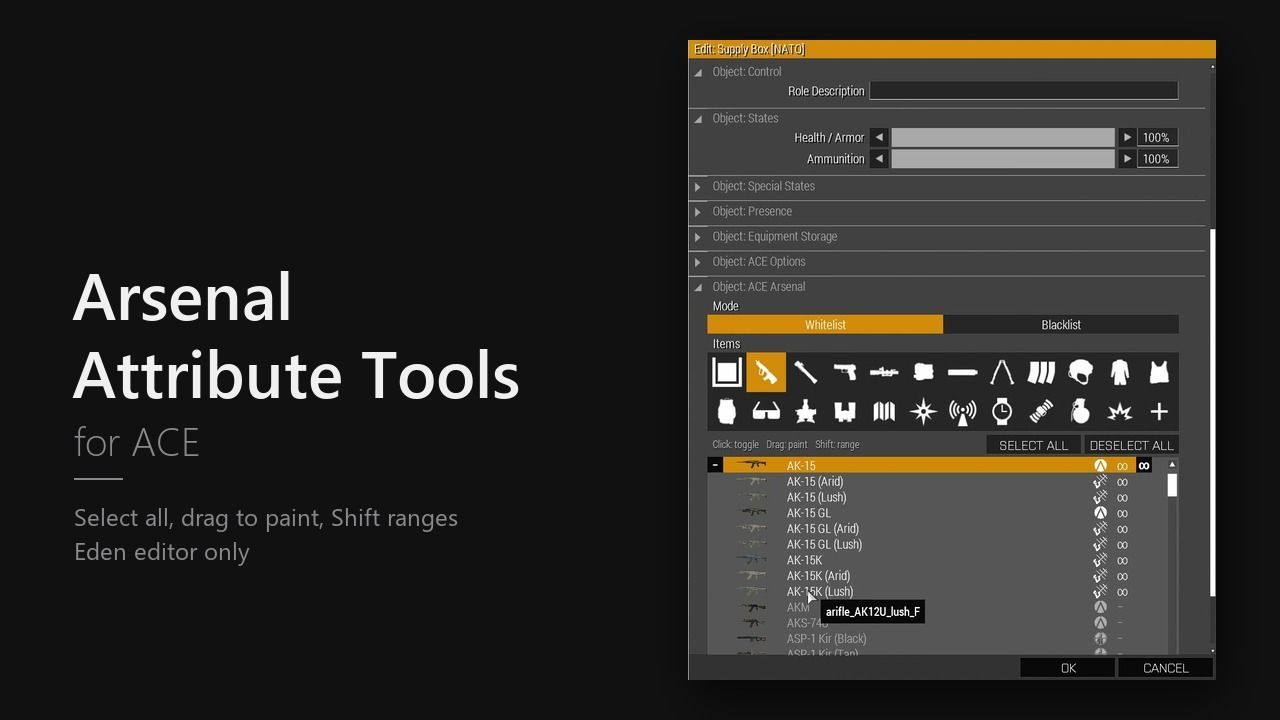Open the launcher weapons category
Screen dimensions: 1280x720
click(805, 373)
